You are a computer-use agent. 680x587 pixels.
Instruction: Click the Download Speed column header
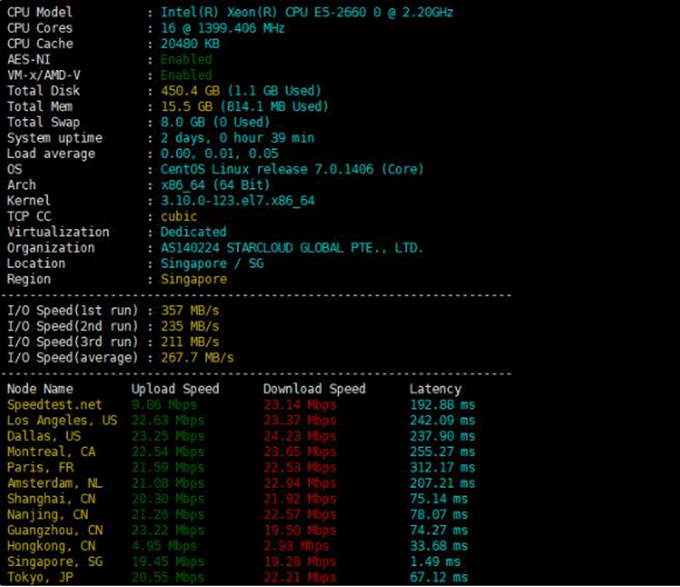tap(314, 389)
